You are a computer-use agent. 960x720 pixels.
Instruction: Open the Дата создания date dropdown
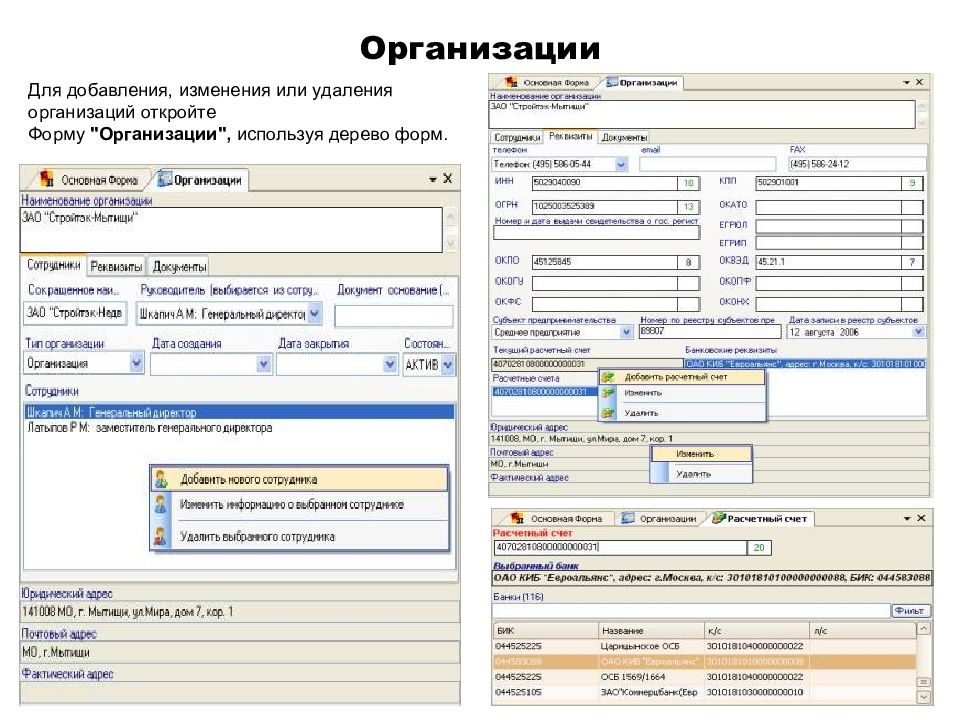click(264, 364)
